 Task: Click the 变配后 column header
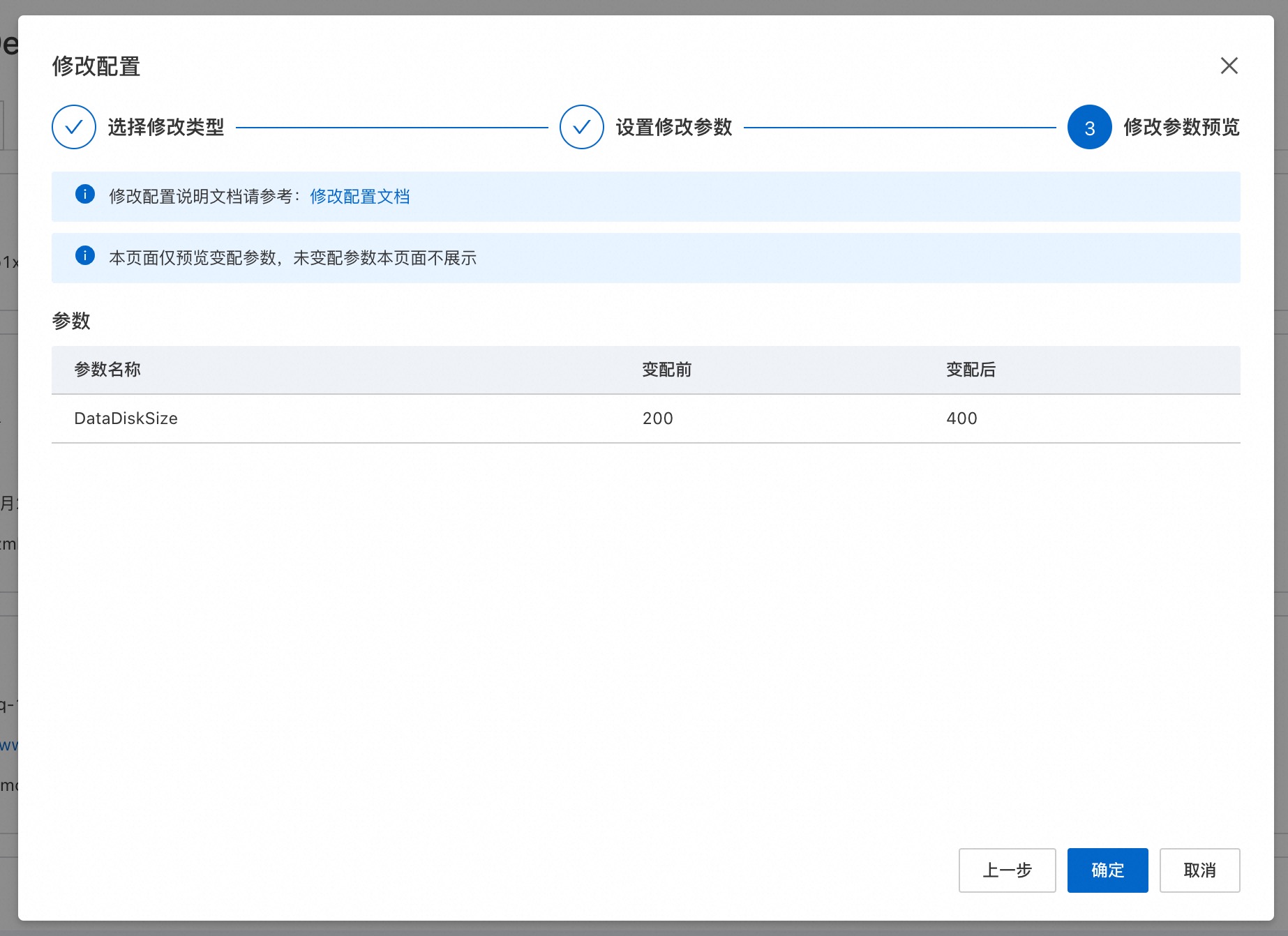pyautogui.click(x=971, y=370)
